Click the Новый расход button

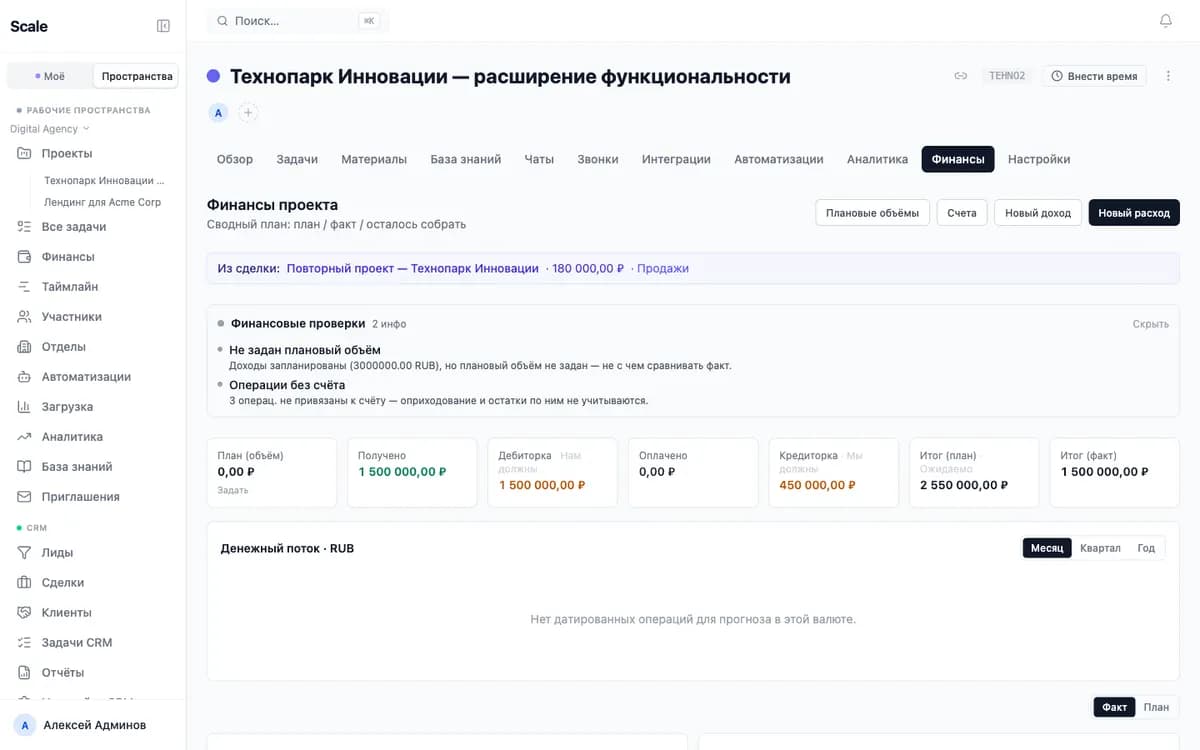click(x=1134, y=213)
